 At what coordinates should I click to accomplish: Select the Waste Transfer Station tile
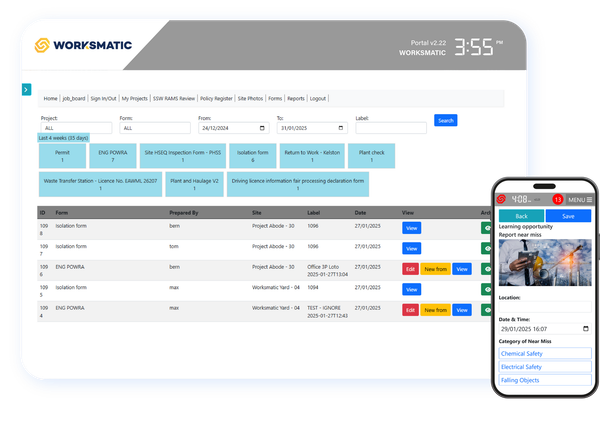click(100, 184)
